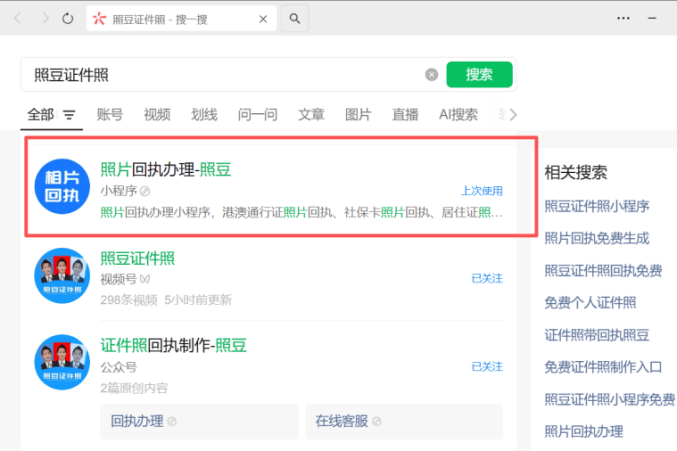Open the three-dot more options menu

(x=623, y=18)
